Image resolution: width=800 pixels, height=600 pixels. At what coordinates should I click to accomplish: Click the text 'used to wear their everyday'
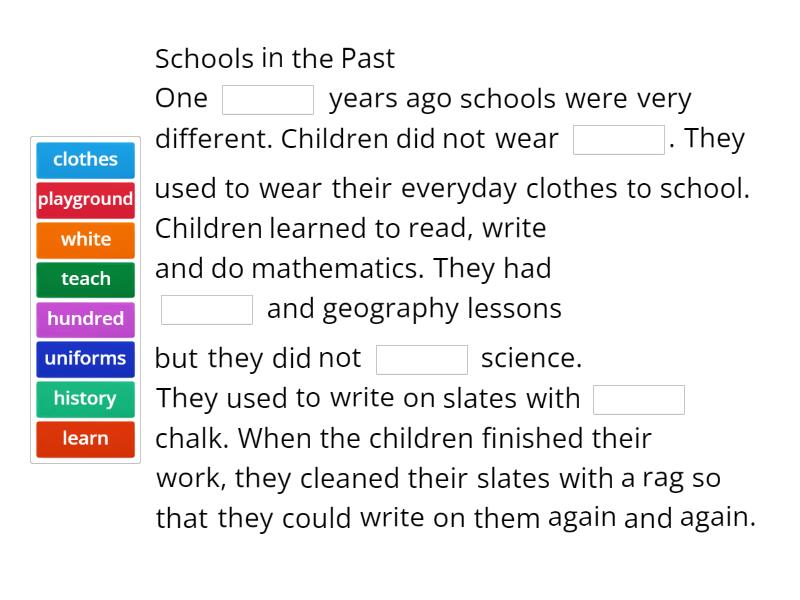tap(336, 190)
